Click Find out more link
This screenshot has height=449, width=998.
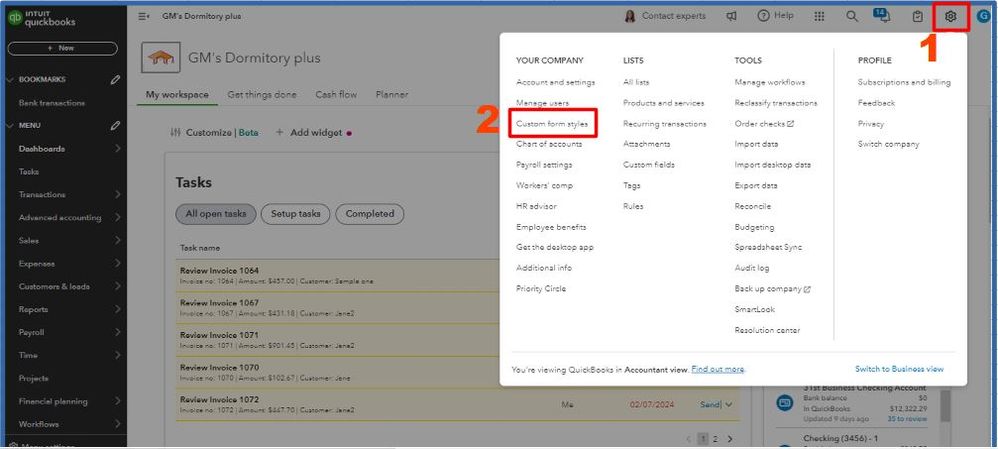tap(717, 369)
